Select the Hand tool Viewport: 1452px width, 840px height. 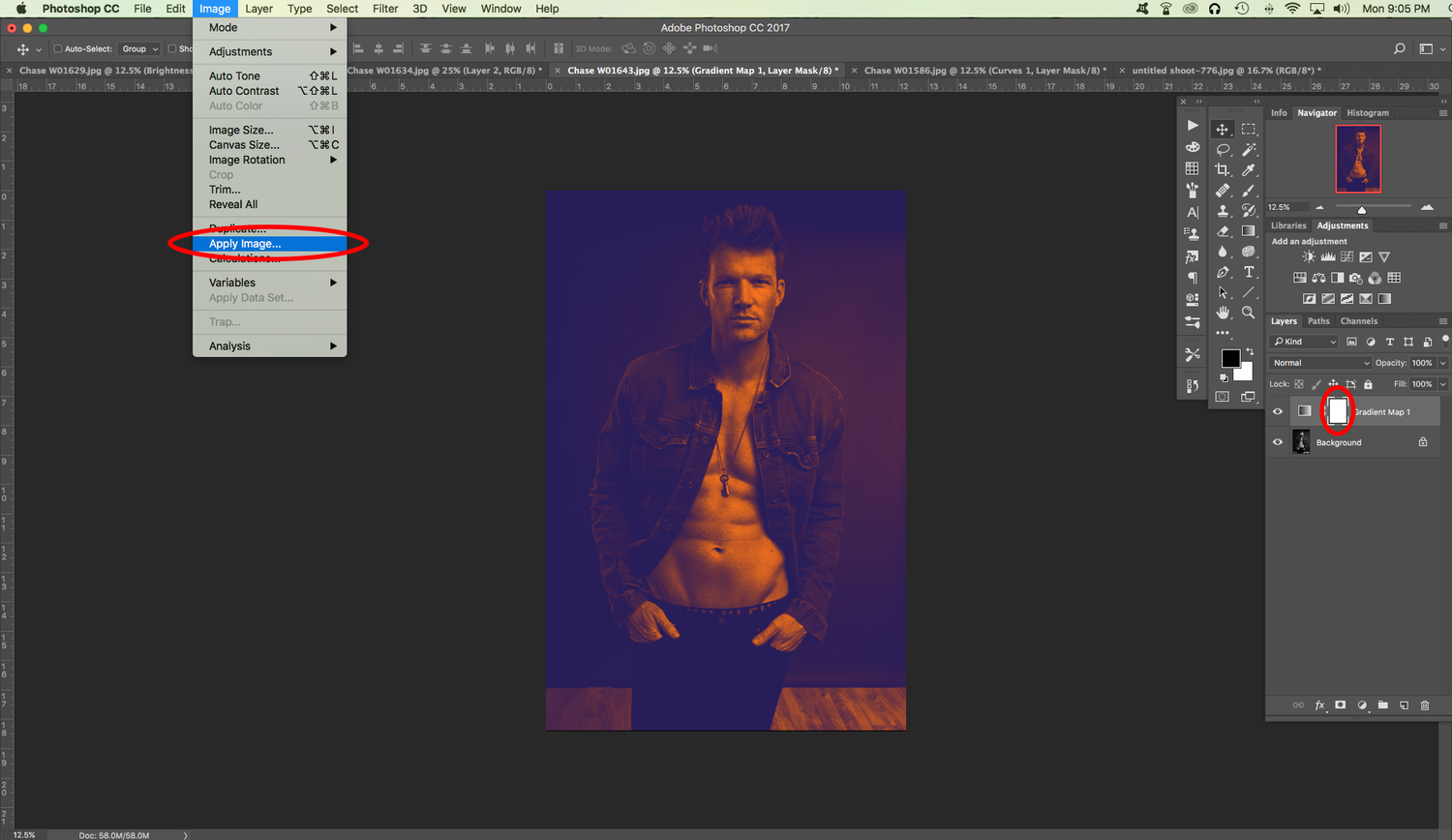pyautogui.click(x=1223, y=312)
